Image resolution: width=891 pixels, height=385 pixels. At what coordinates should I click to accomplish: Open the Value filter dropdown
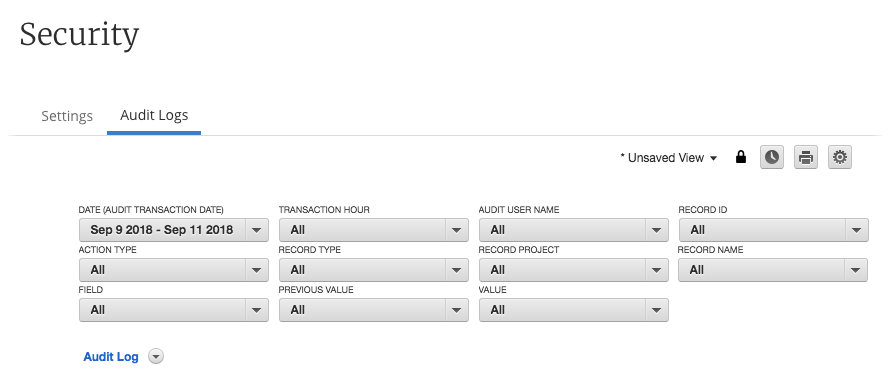point(574,310)
